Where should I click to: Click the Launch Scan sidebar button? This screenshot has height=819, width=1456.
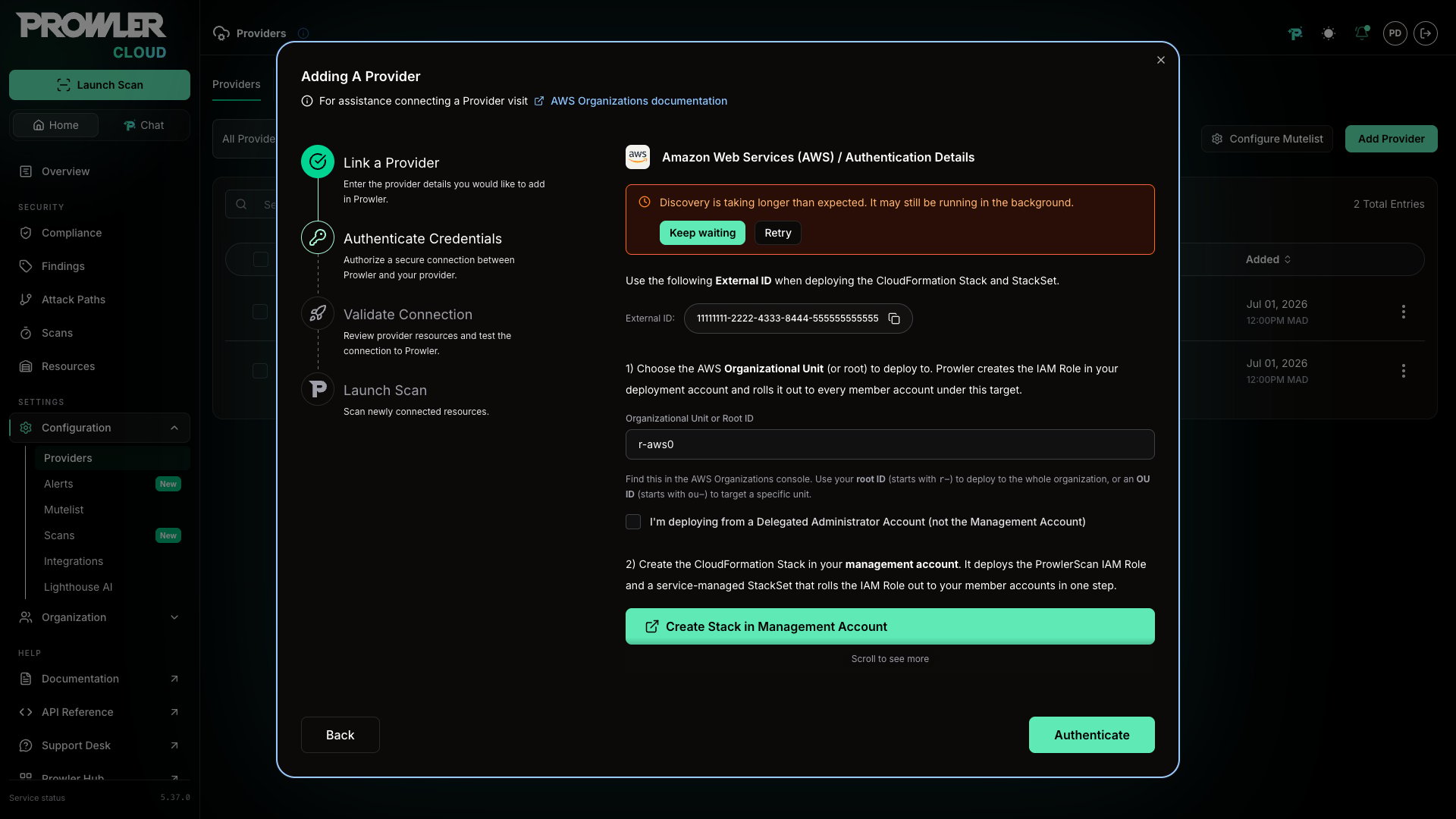click(99, 85)
